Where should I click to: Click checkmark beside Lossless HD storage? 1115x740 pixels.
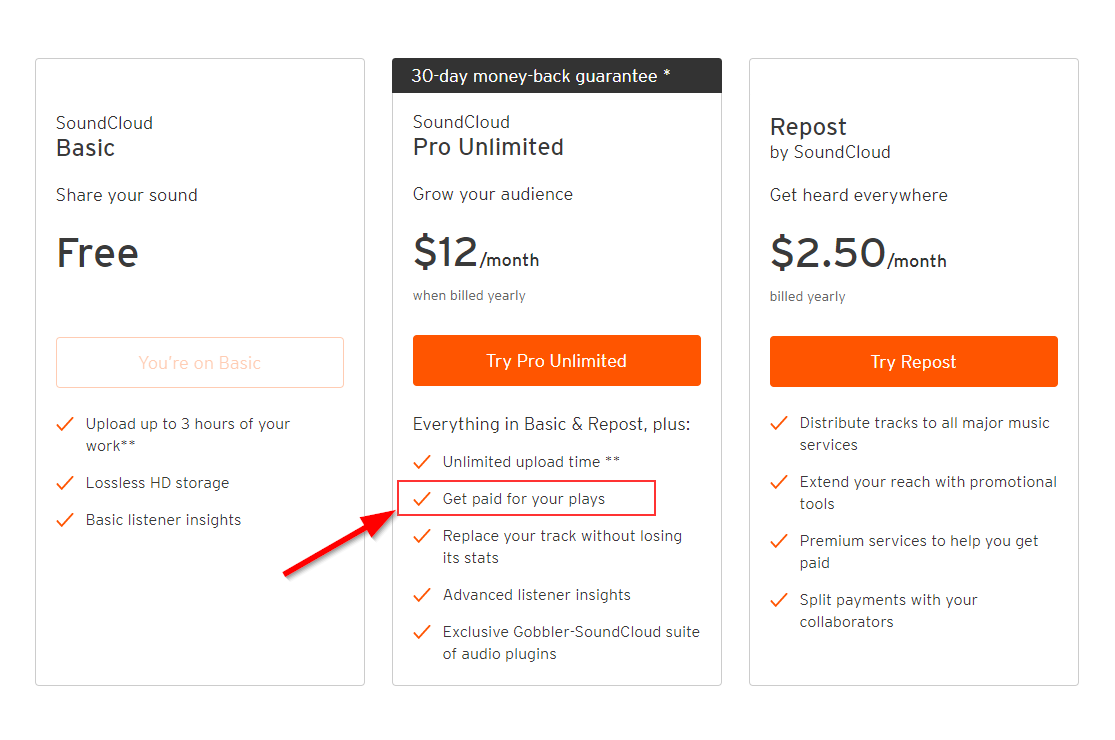65,483
